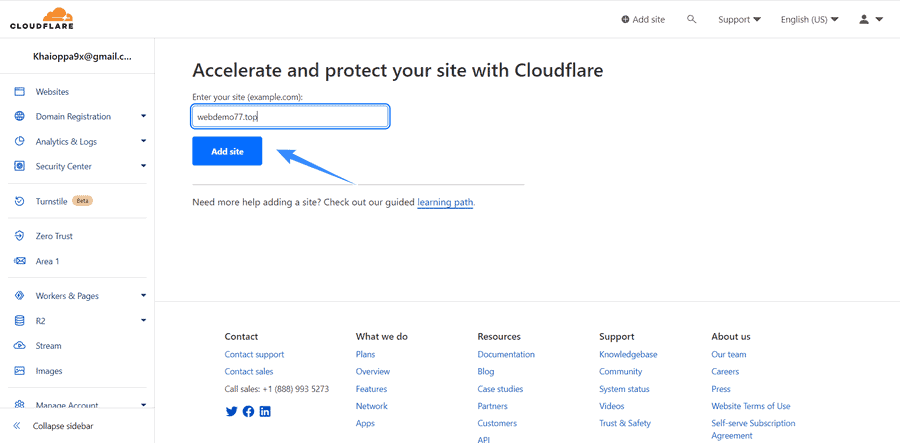Image resolution: width=900 pixels, height=443 pixels.
Task: Open Website Terms of Use link
Action: 750,406
